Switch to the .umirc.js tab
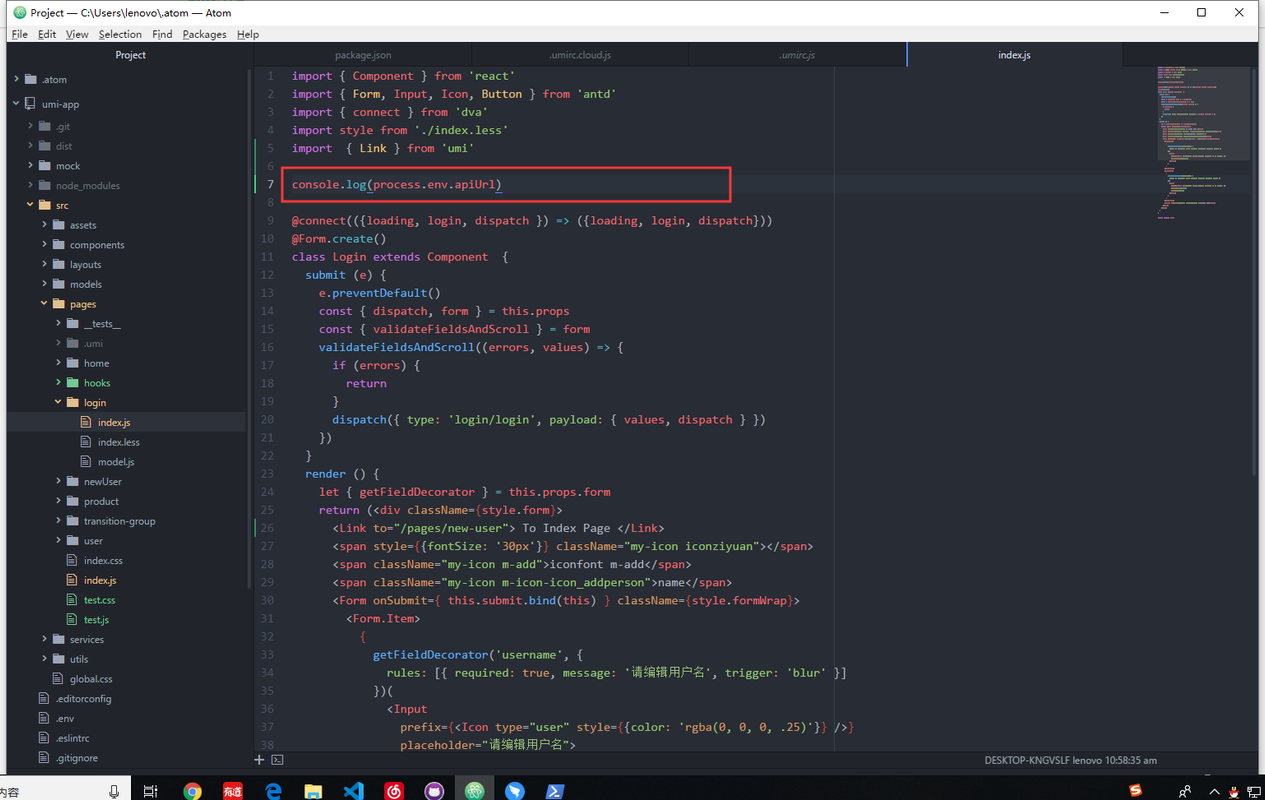The height and width of the screenshot is (800, 1265). click(x=797, y=55)
